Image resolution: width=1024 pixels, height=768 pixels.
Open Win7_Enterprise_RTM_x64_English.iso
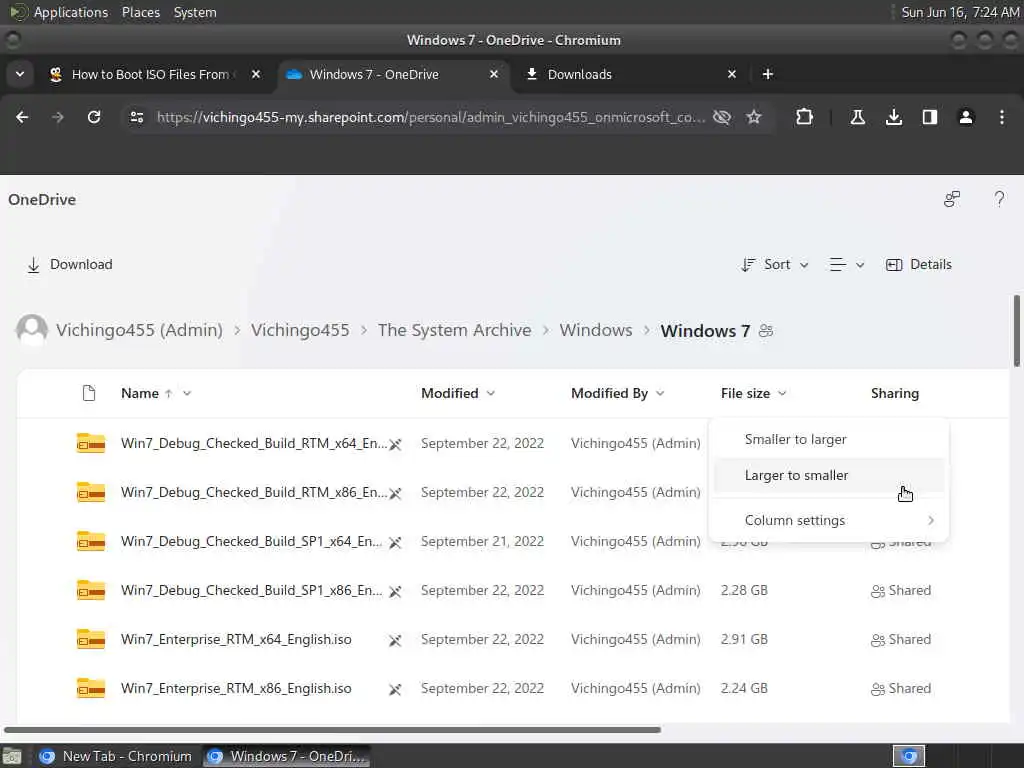pos(236,639)
